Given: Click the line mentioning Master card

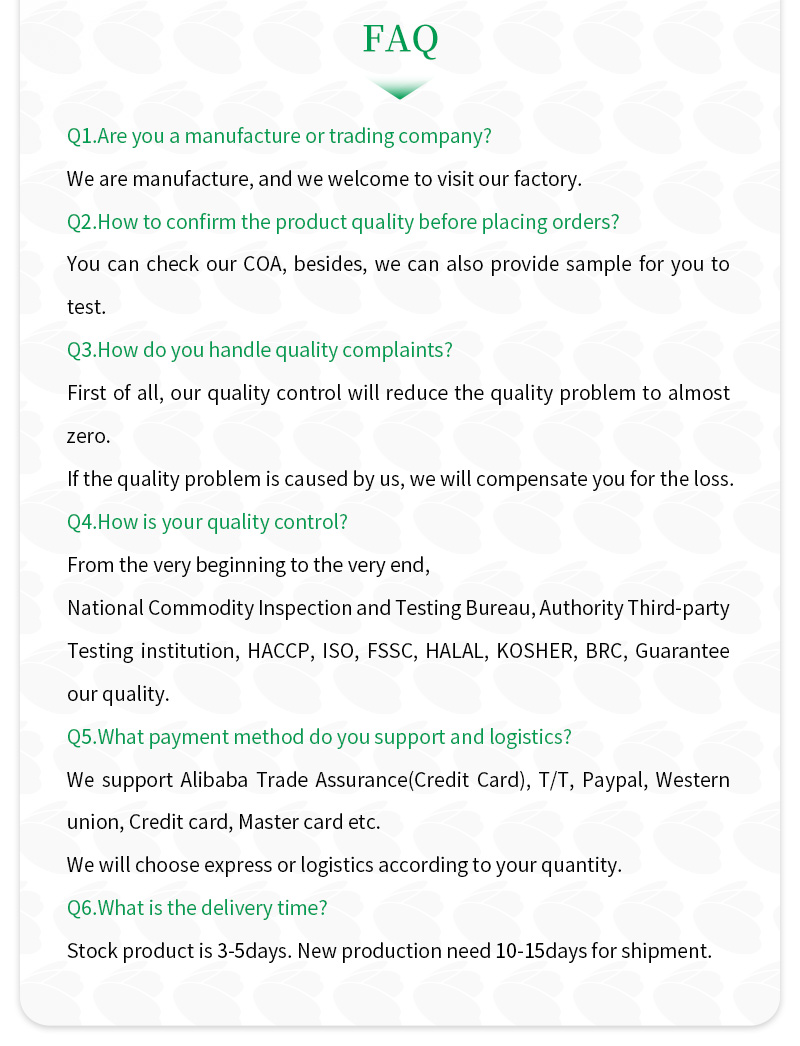Looking at the screenshot, I should tap(223, 823).
